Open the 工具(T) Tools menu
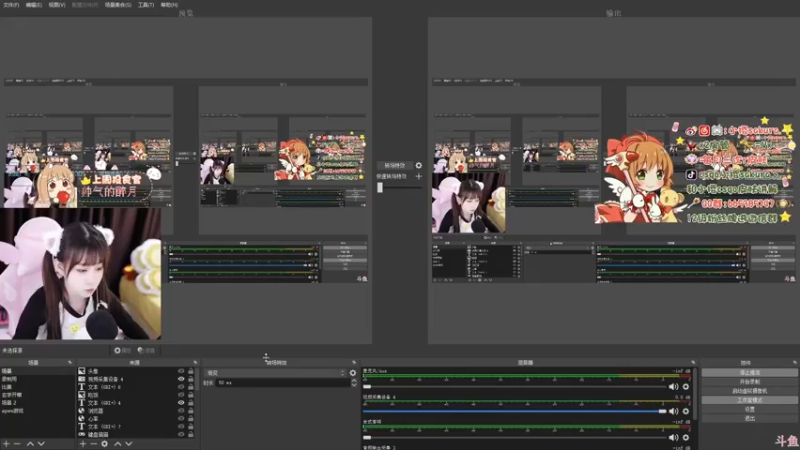Image resolution: width=800 pixels, height=450 pixels. pos(146,5)
